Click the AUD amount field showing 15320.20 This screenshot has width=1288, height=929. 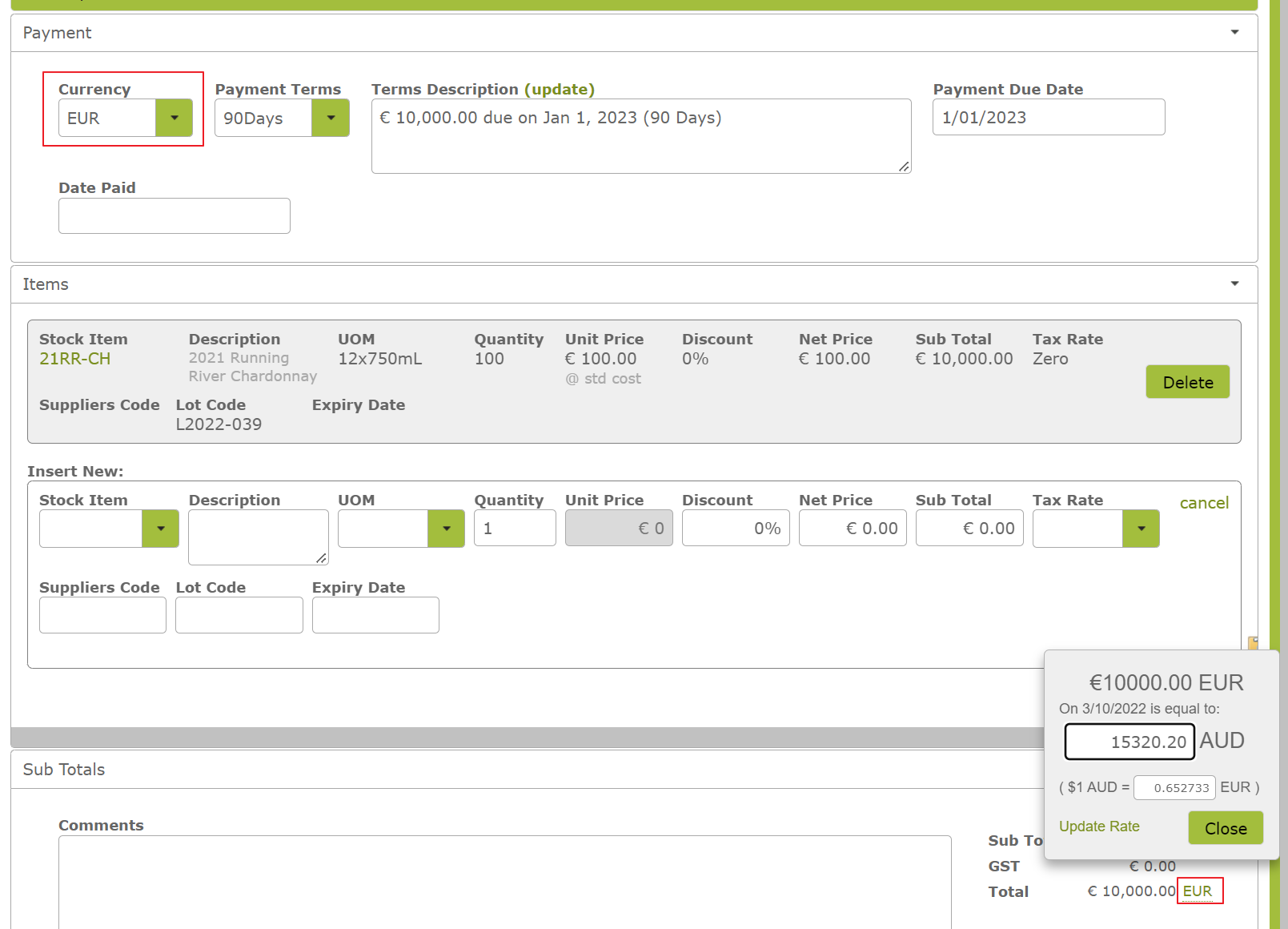click(x=1130, y=741)
